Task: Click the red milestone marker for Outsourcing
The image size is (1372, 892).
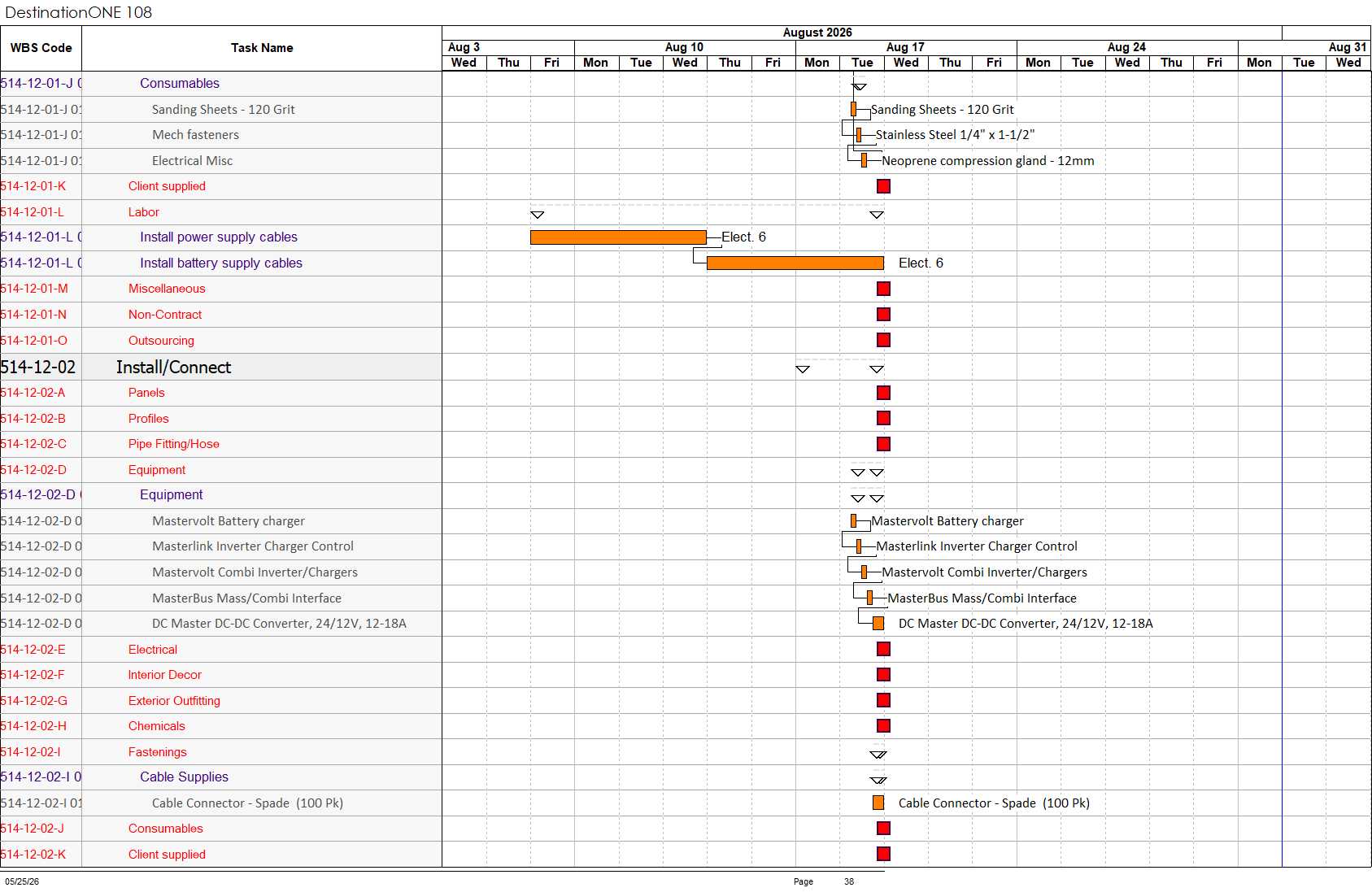Action: pos(883,340)
